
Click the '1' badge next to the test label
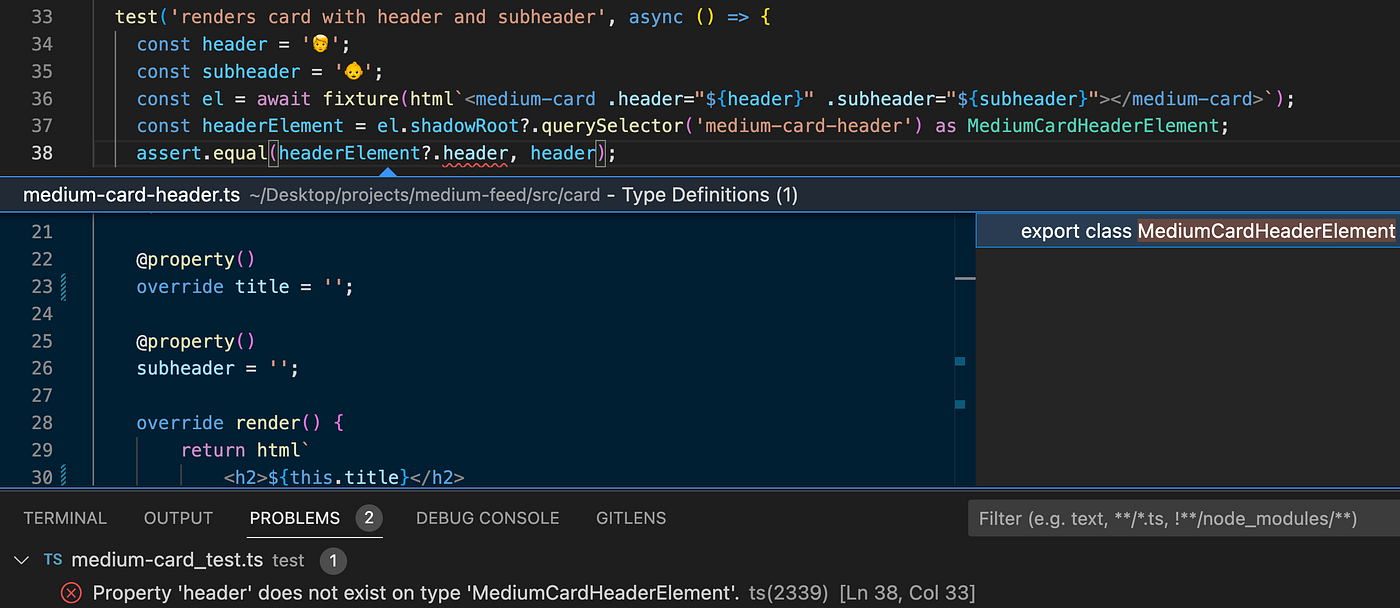[333, 560]
